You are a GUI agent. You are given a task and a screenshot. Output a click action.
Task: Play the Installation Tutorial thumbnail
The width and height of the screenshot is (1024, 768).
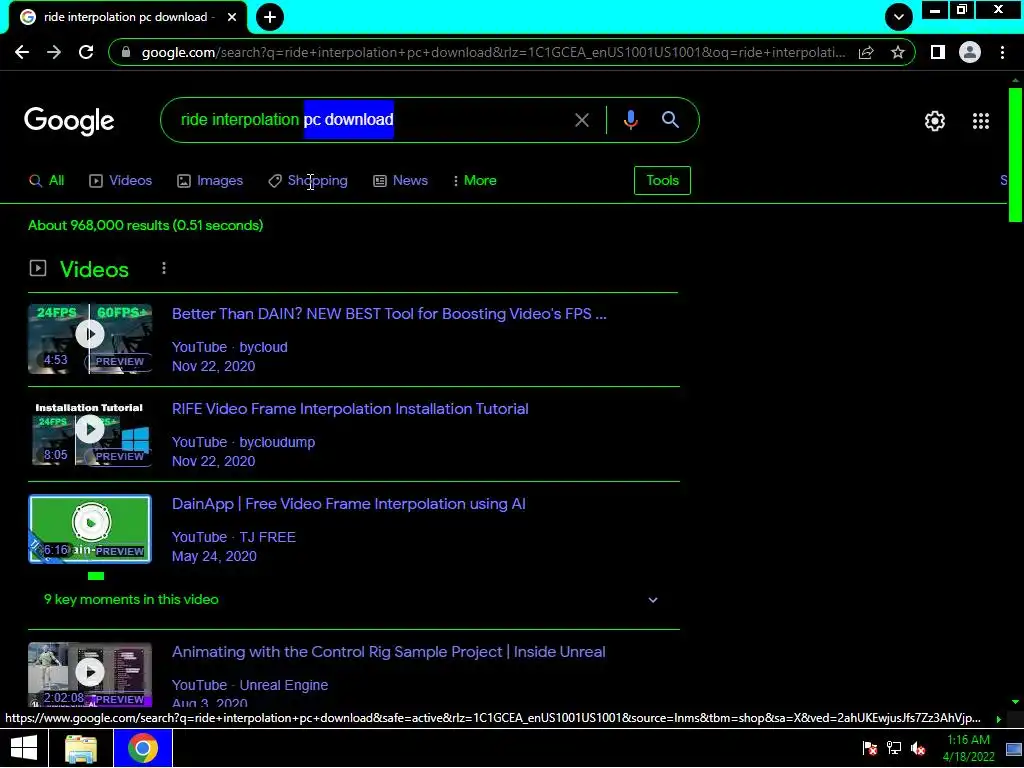tap(90, 434)
